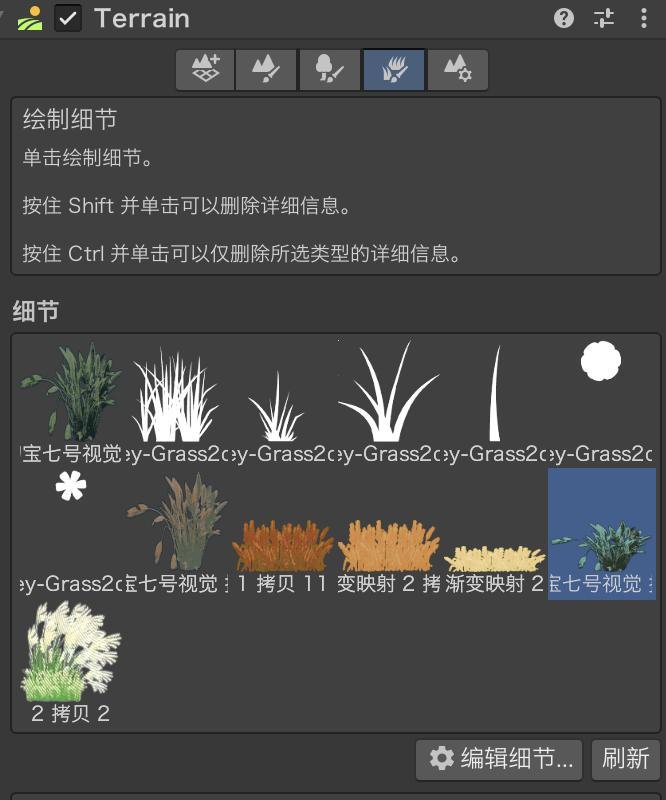Select the white pampas grass detail thumbnail
The image size is (666, 800).
point(70,662)
